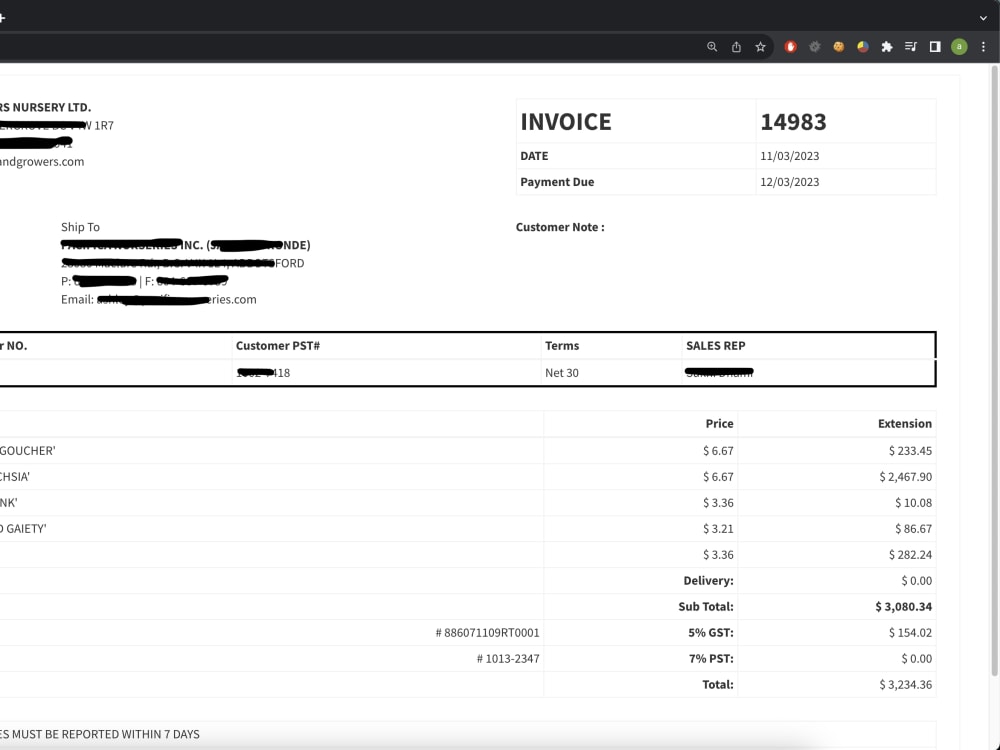This screenshot has height=750, width=1000.
Task: Click the SALES REP column header
Action: point(716,346)
